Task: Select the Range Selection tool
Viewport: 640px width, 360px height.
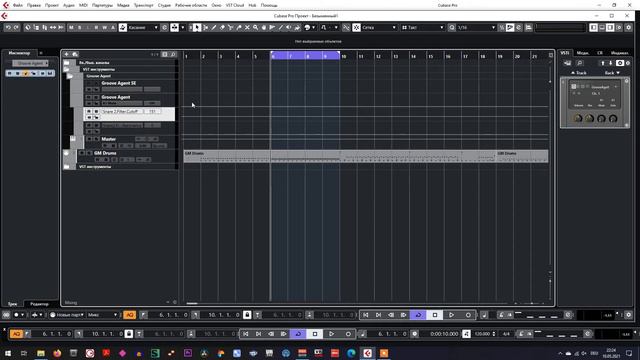Action: click(205, 27)
